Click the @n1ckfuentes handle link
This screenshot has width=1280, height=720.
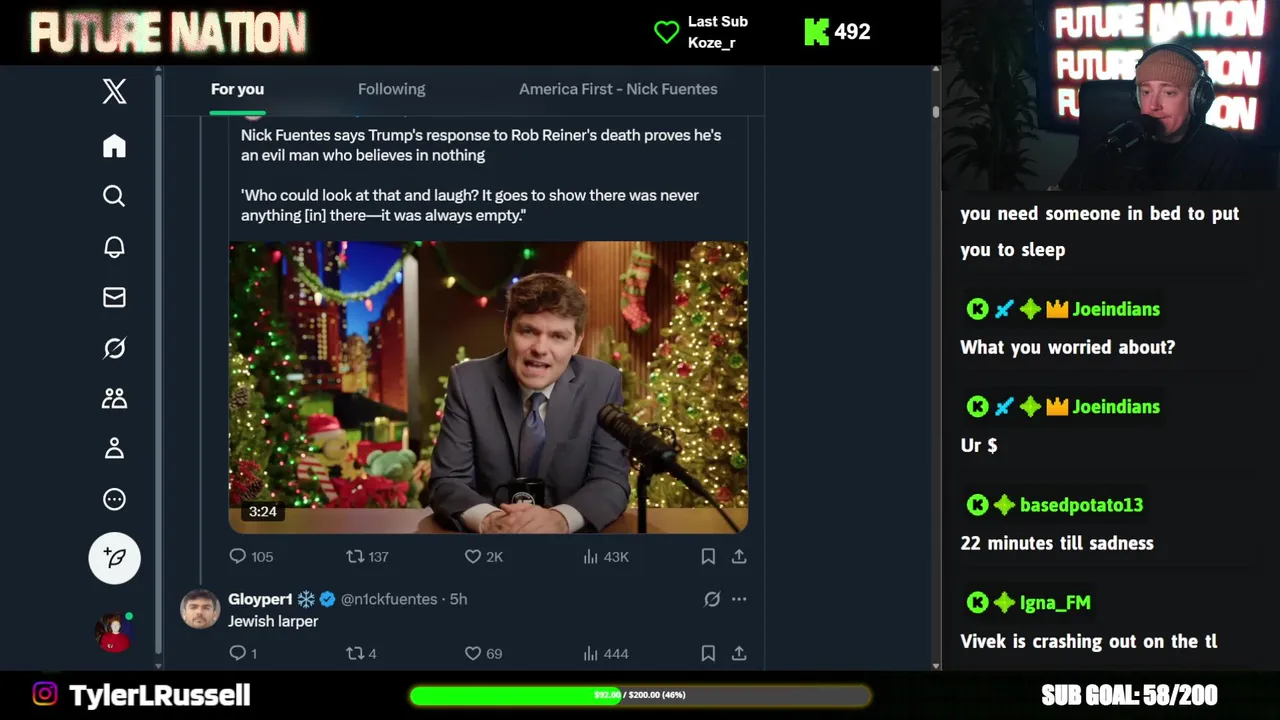click(389, 599)
